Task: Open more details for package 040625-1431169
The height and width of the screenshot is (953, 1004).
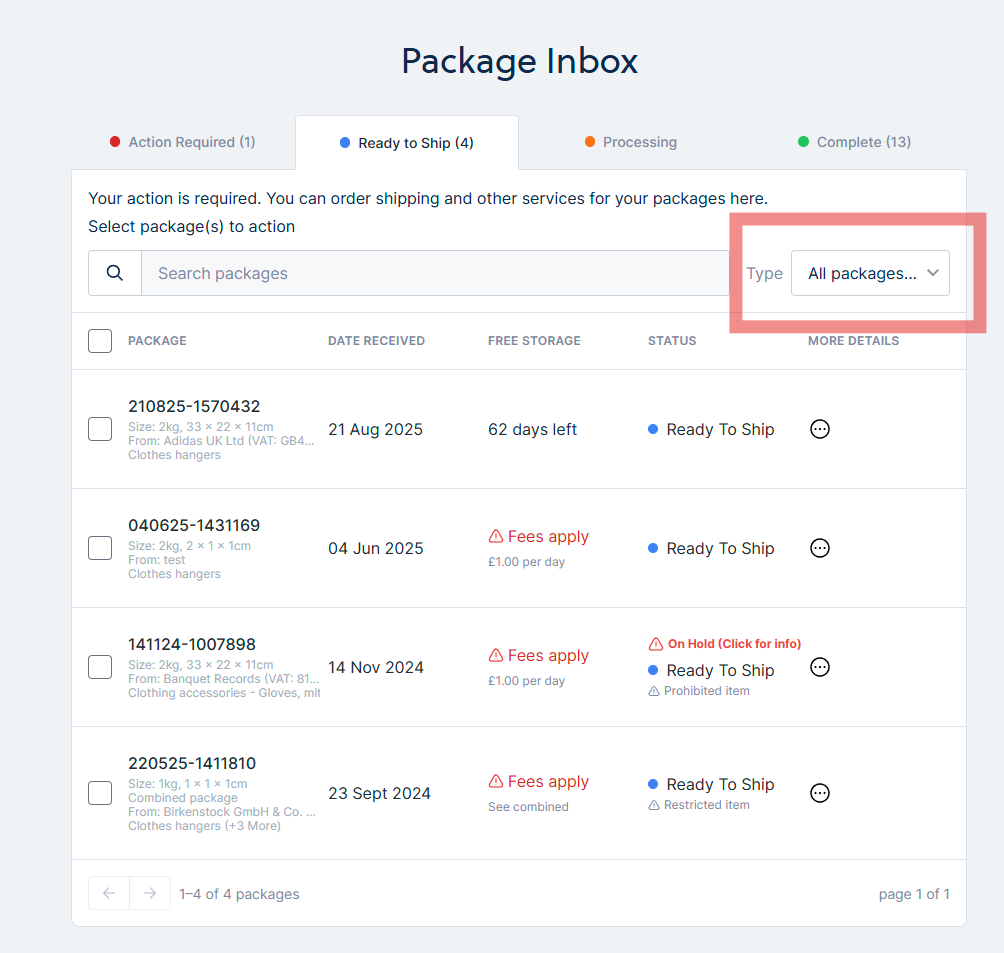Action: pos(820,548)
